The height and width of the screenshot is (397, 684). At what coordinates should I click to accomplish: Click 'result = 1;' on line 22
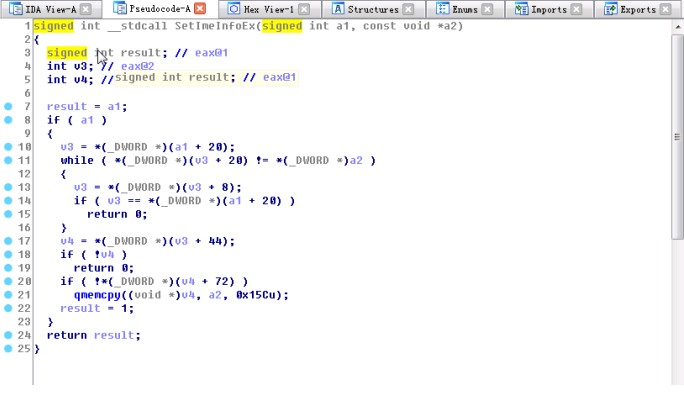pos(97,309)
